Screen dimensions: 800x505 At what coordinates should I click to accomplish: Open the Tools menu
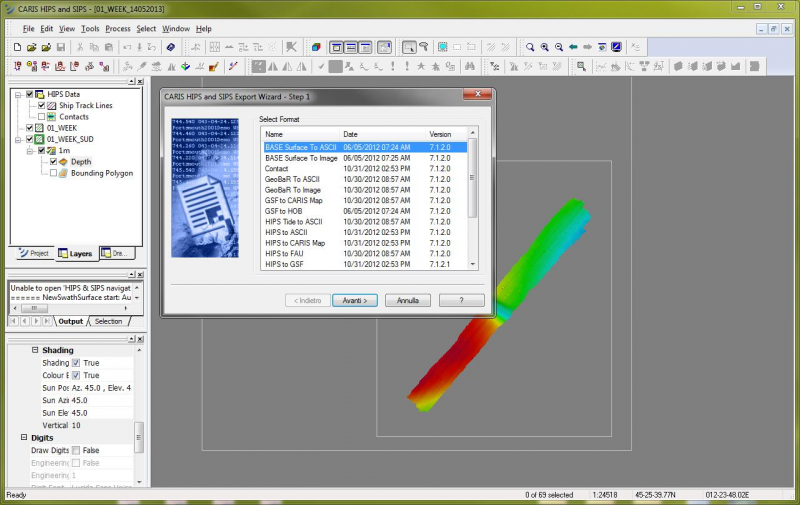90,29
